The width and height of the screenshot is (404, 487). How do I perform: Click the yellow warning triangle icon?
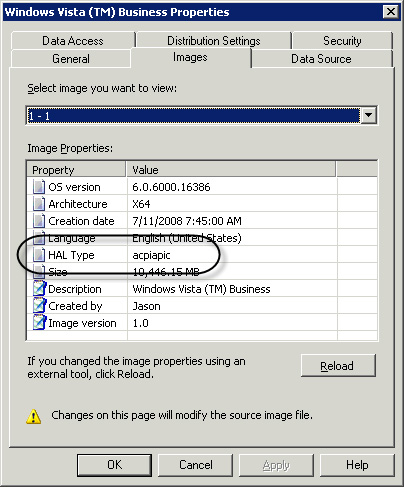pos(34,417)
